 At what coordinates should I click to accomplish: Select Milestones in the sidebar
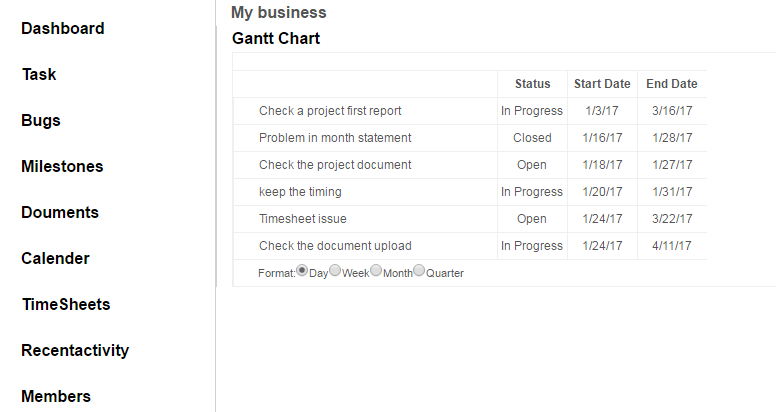(62, 166)
